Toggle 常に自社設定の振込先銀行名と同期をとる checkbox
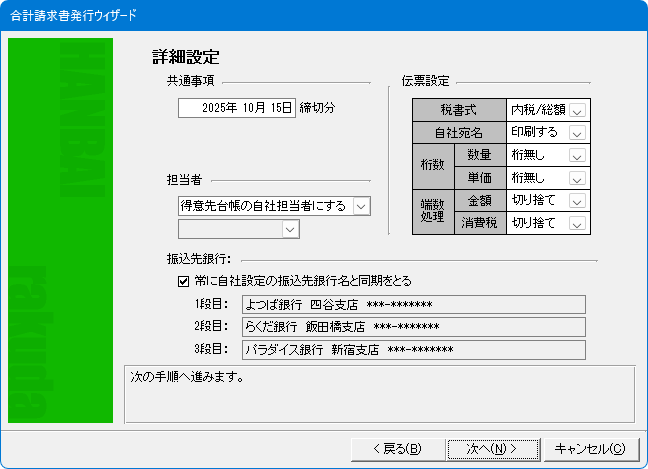 coord(183,281)
